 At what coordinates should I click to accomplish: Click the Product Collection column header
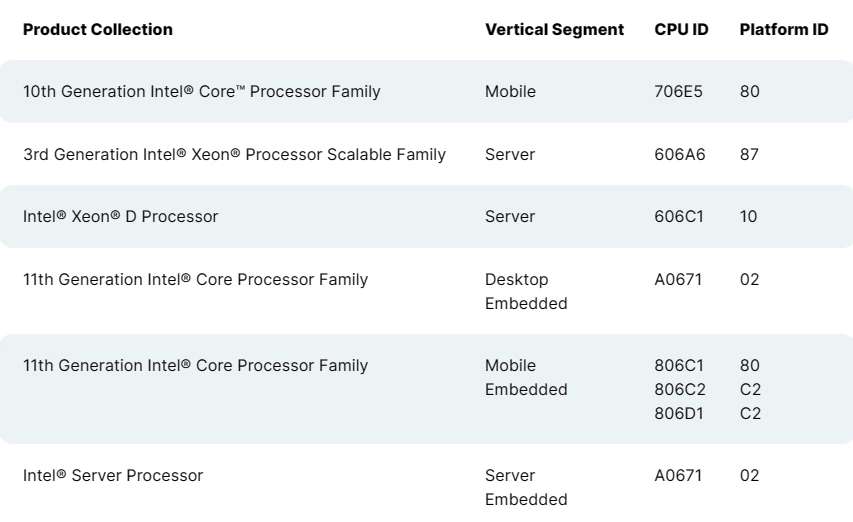click(x=98, y=29)
